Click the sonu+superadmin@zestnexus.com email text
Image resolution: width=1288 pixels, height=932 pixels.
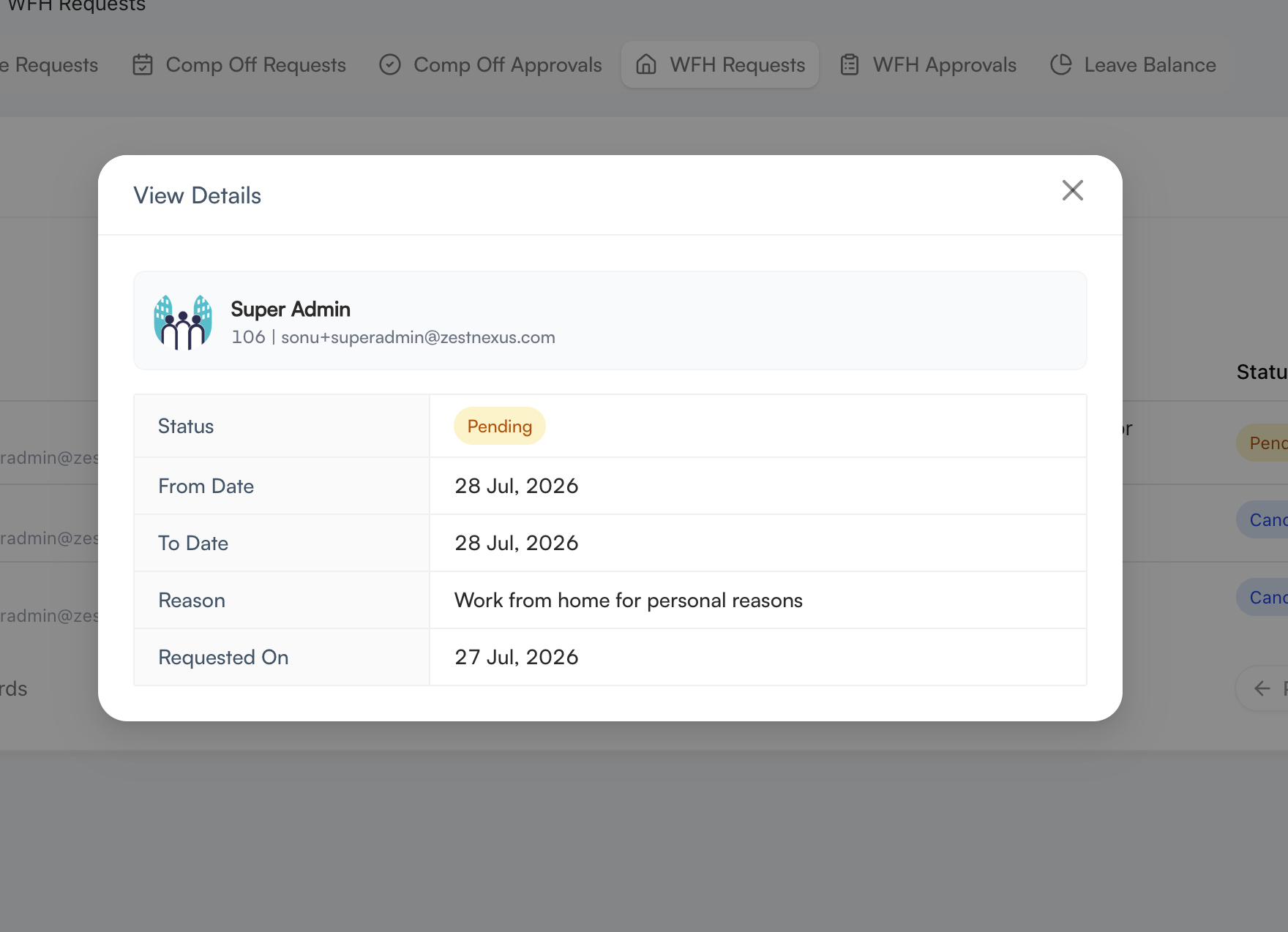pos(418,337)
